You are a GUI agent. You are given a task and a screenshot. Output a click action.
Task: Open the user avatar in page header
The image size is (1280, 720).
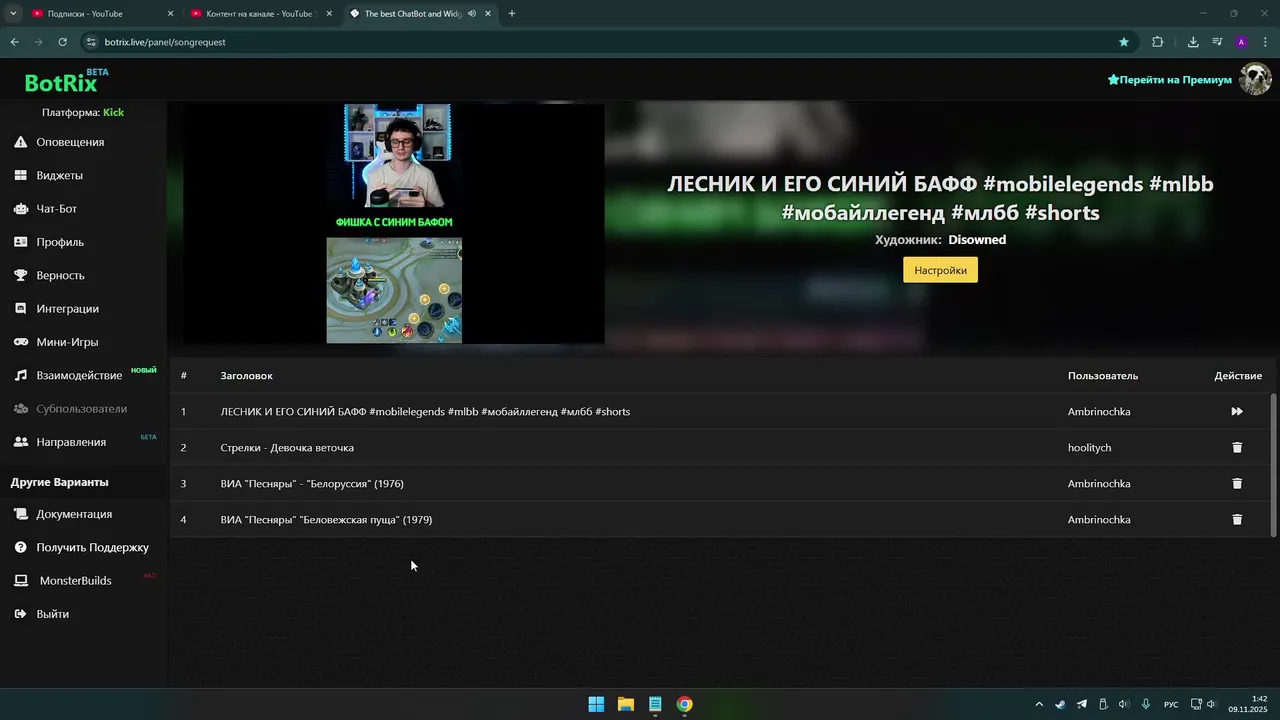tap(1255, 79)
